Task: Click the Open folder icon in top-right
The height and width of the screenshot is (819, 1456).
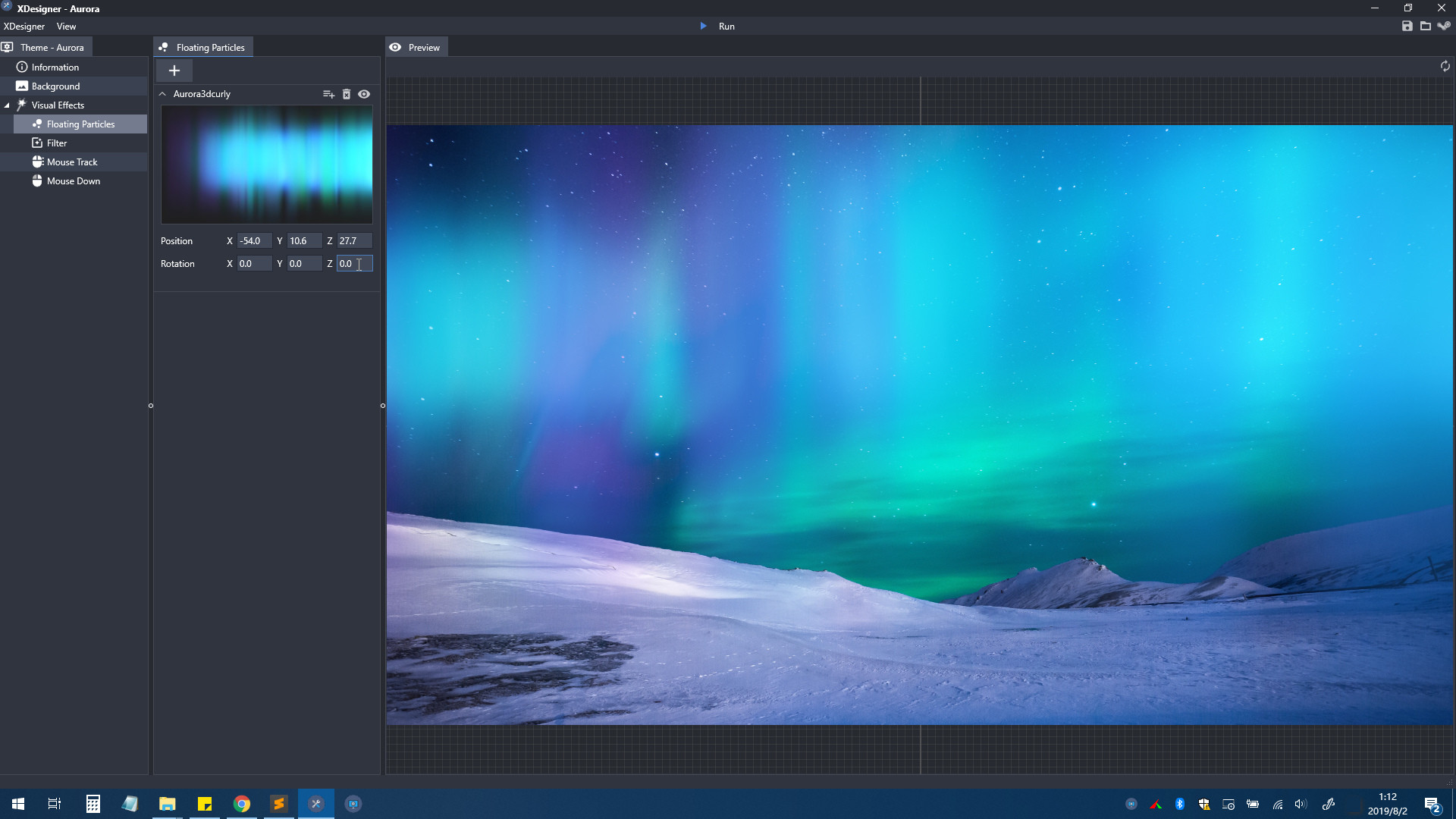Action: 1425,26
